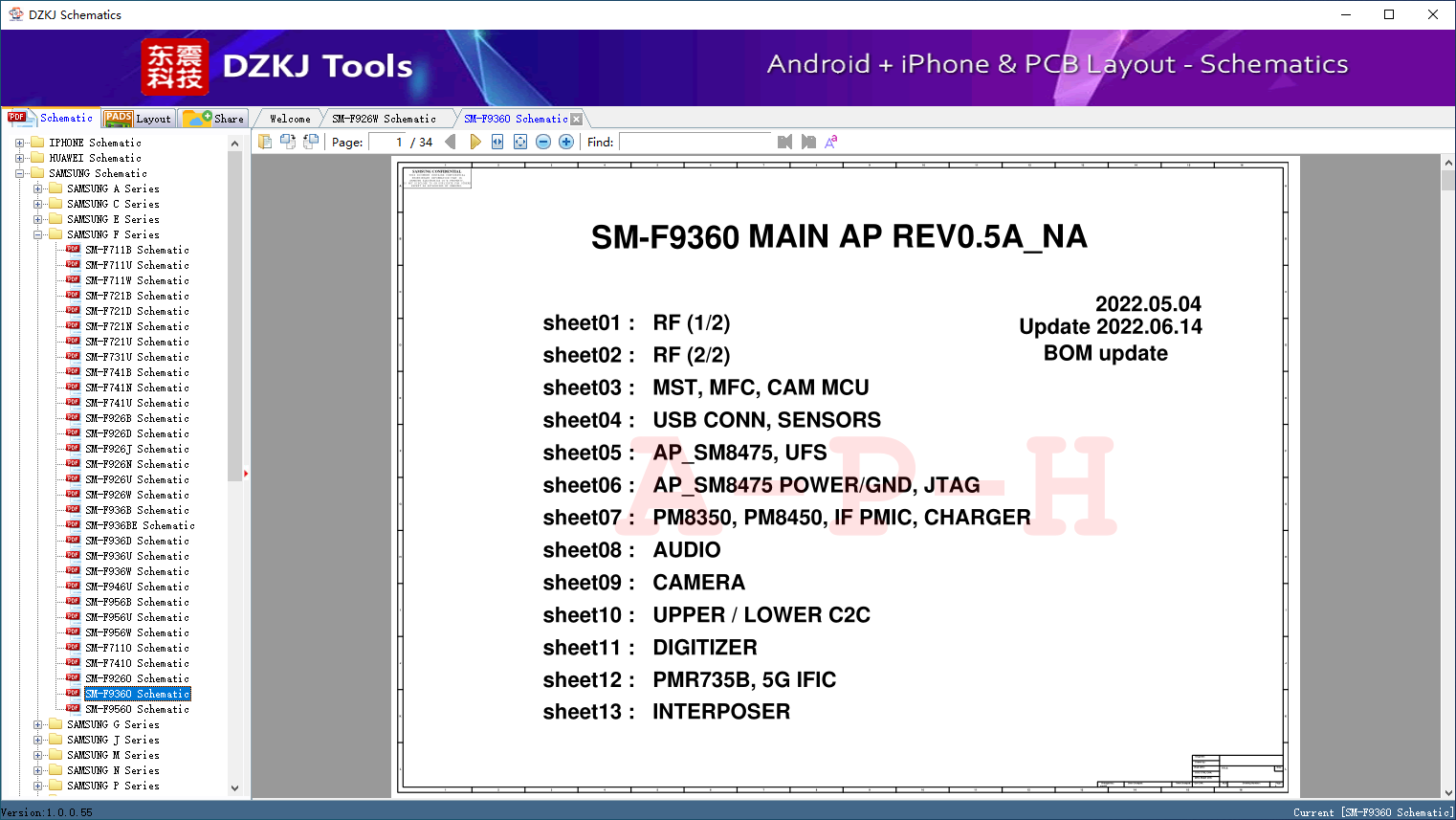This screenshot has width=1456, height=820.
Task: Collapse the SAMSUNG F Series node
Action: 37,234
